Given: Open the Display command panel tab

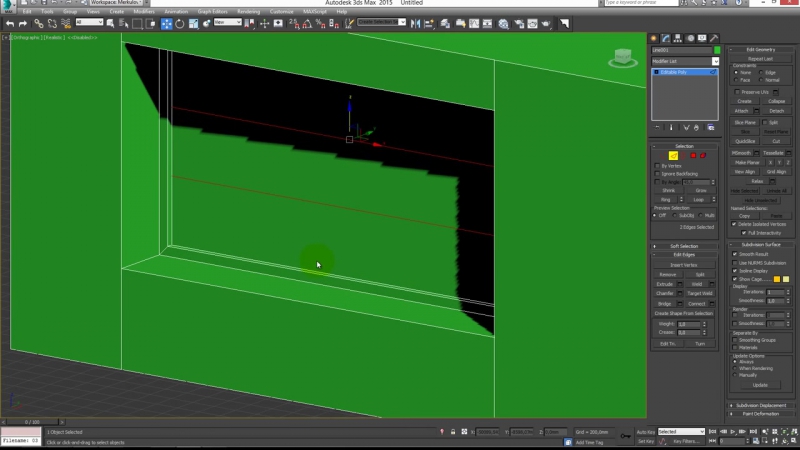Looking at the screenshot, I should (x=702, y=38).
